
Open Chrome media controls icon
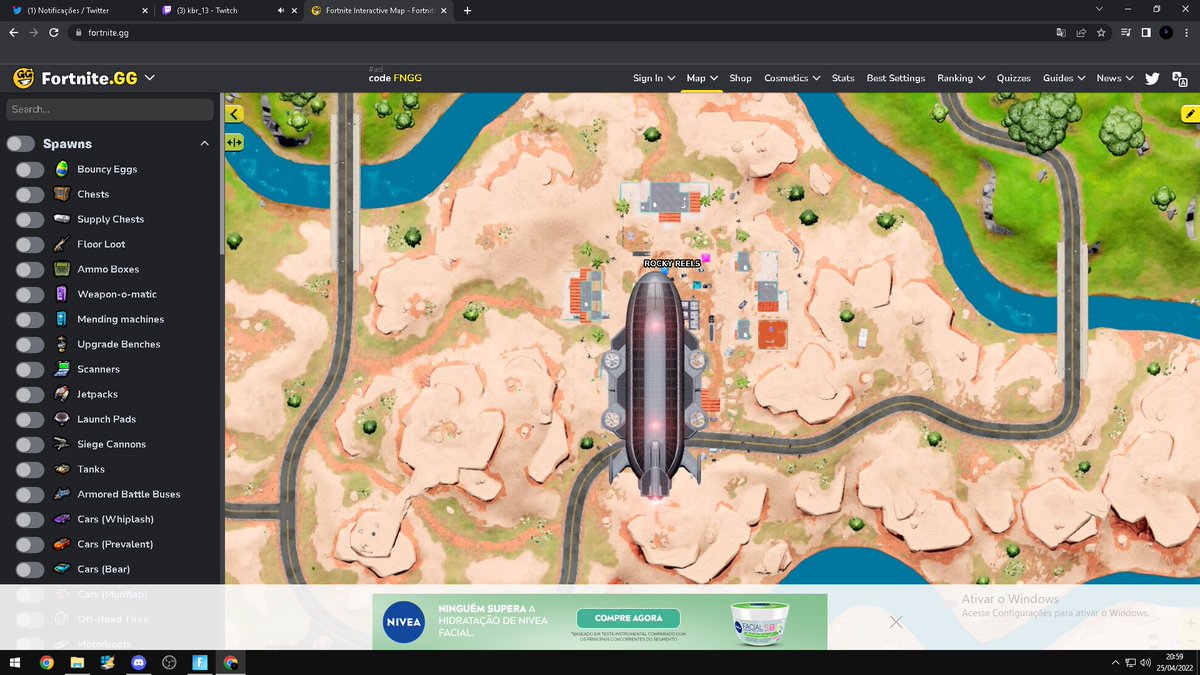(1126, 32)
